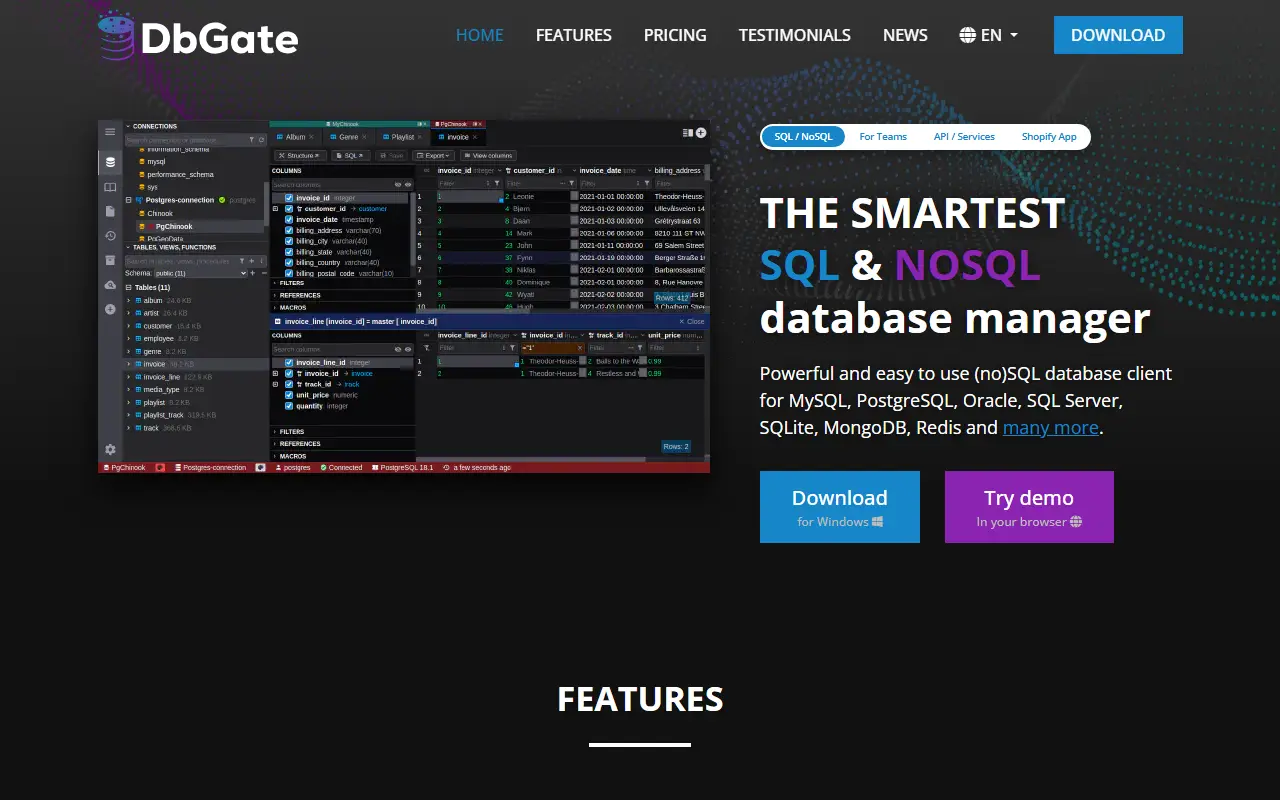Collapse the Postgres-connection tree node
This screenshot has width=1280, height=800.
pos(129,200)
